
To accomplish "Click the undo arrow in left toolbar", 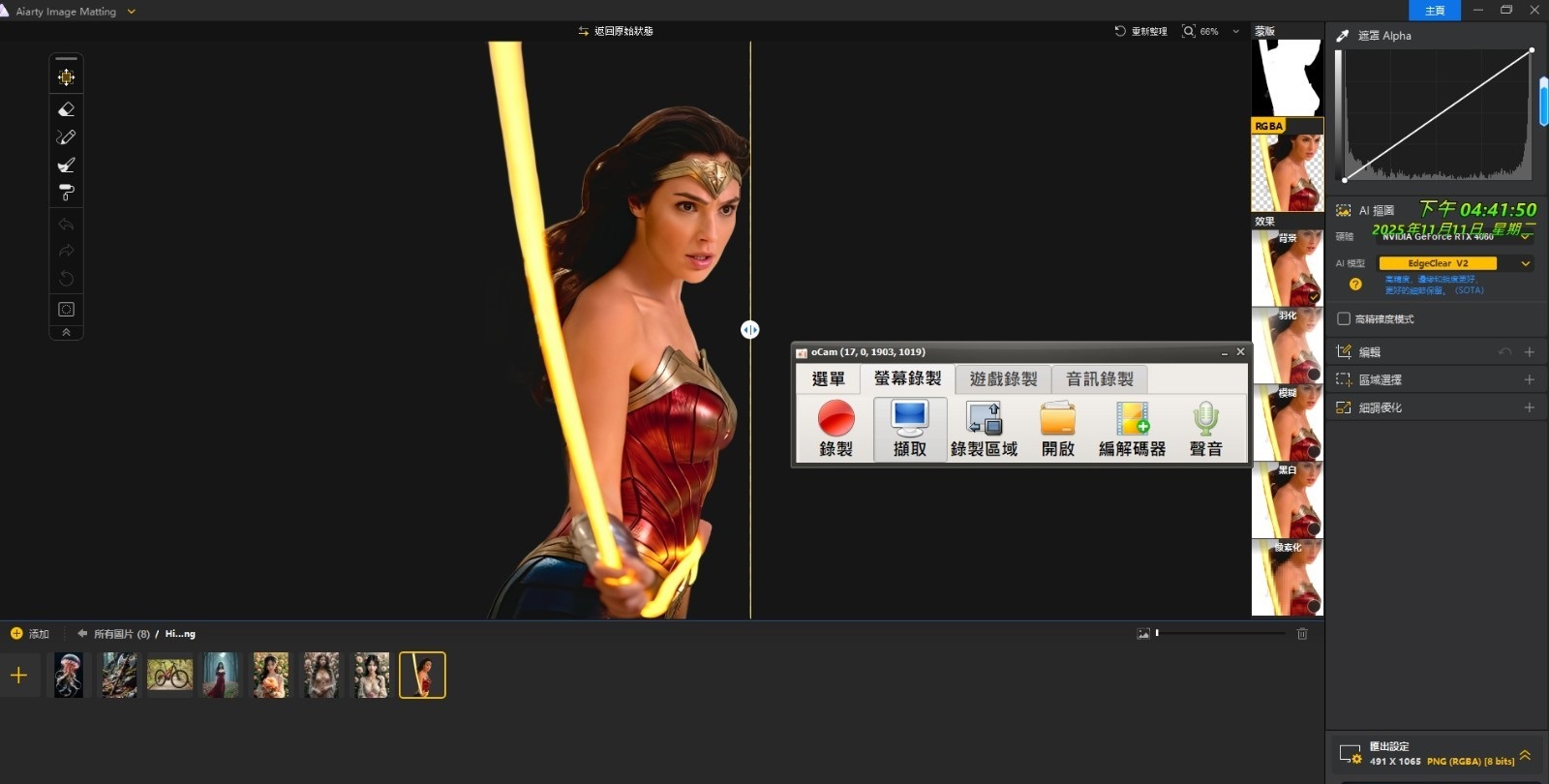I will pyautogui.click(x=66, y=225).
